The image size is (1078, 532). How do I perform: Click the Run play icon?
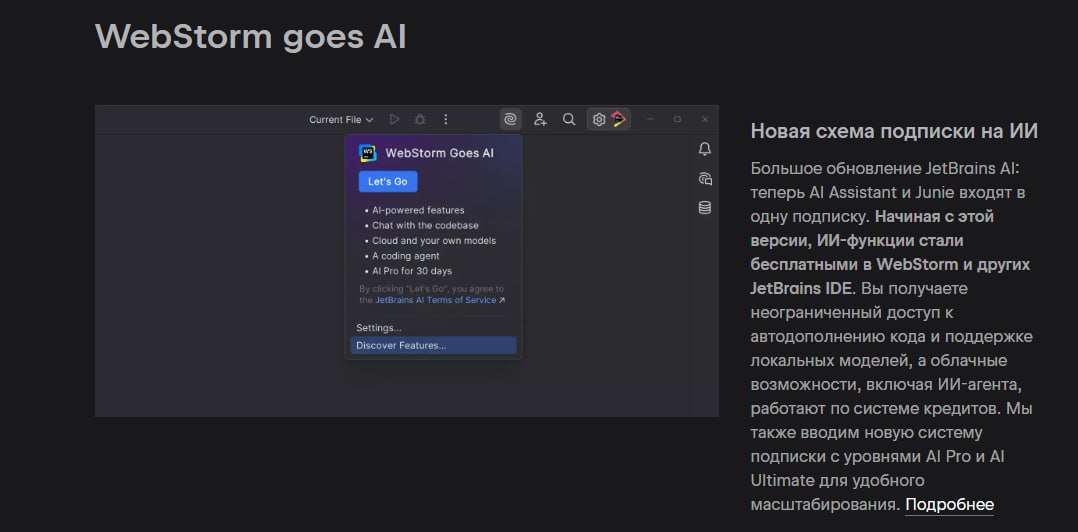point(394,120)
